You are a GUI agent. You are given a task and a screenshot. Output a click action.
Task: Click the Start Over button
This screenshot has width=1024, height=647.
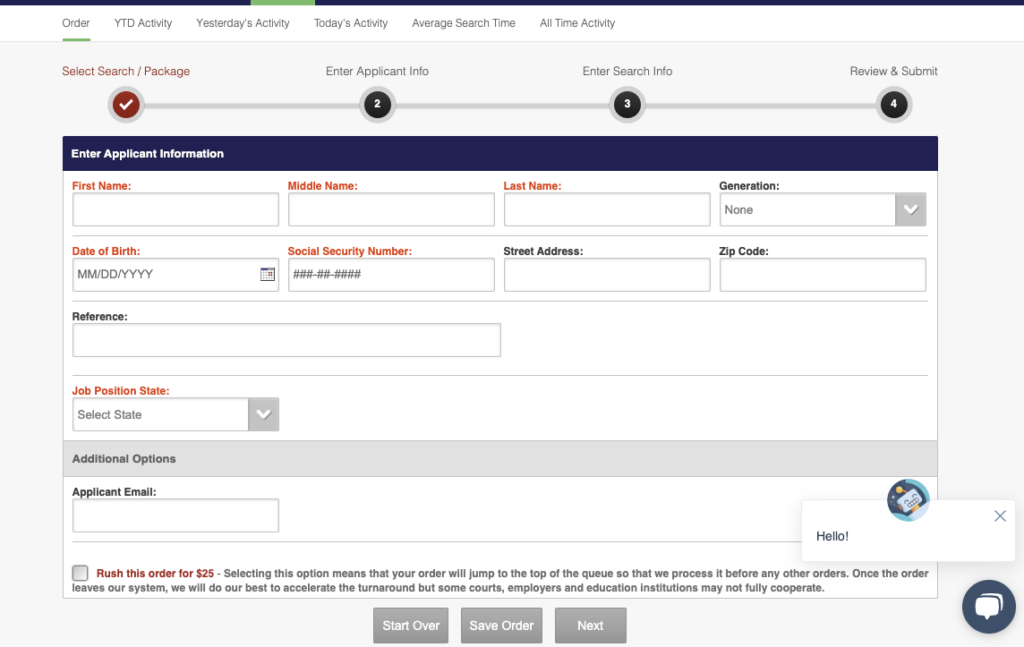(411, 625)
